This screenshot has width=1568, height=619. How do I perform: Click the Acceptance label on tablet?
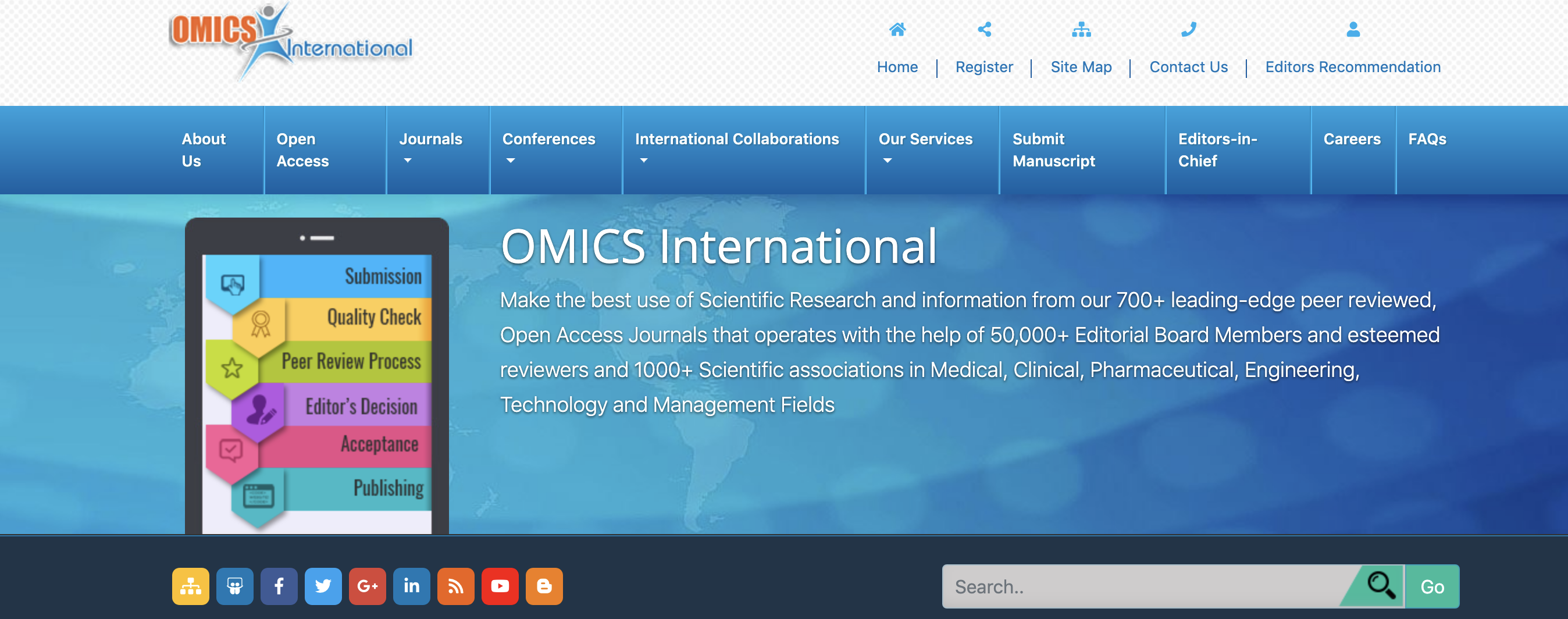click(x=379, y=444)
